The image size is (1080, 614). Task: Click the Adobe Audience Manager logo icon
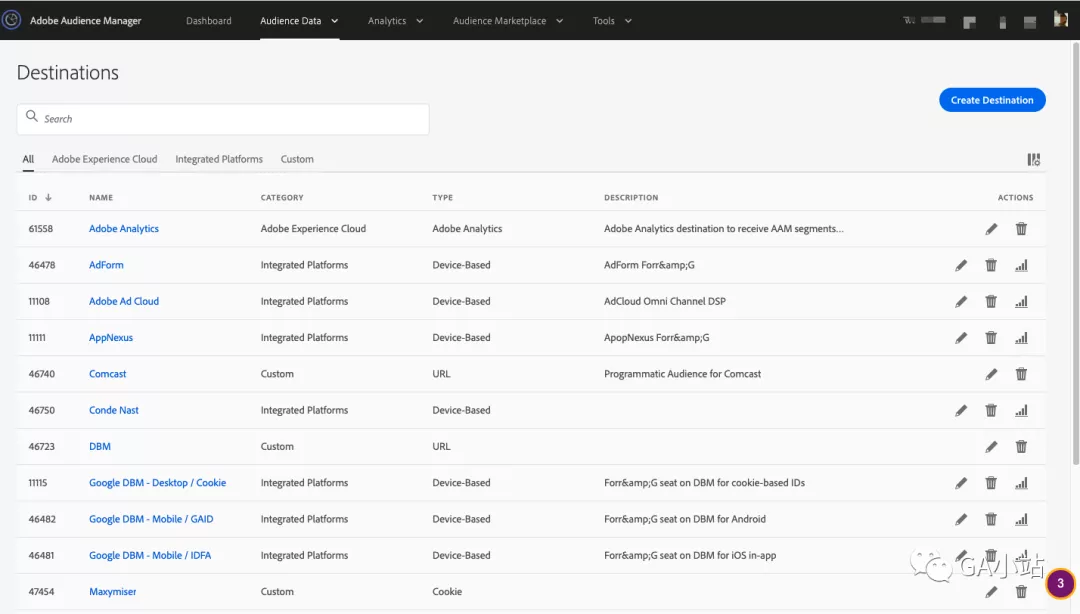click(11, 21)
